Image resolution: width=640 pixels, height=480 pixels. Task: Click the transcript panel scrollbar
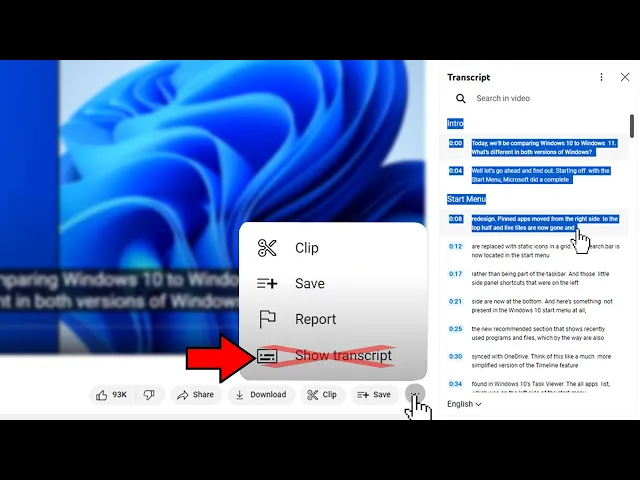632,127
